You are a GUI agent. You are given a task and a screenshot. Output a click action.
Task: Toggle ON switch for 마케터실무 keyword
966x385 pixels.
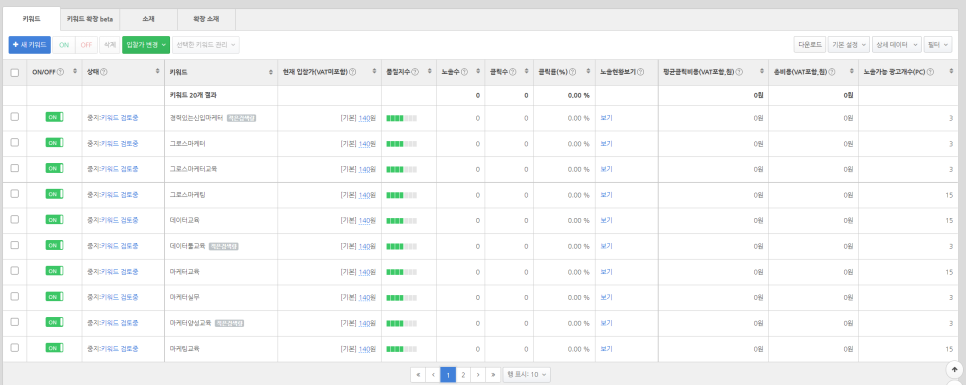[x=54, y=297]
